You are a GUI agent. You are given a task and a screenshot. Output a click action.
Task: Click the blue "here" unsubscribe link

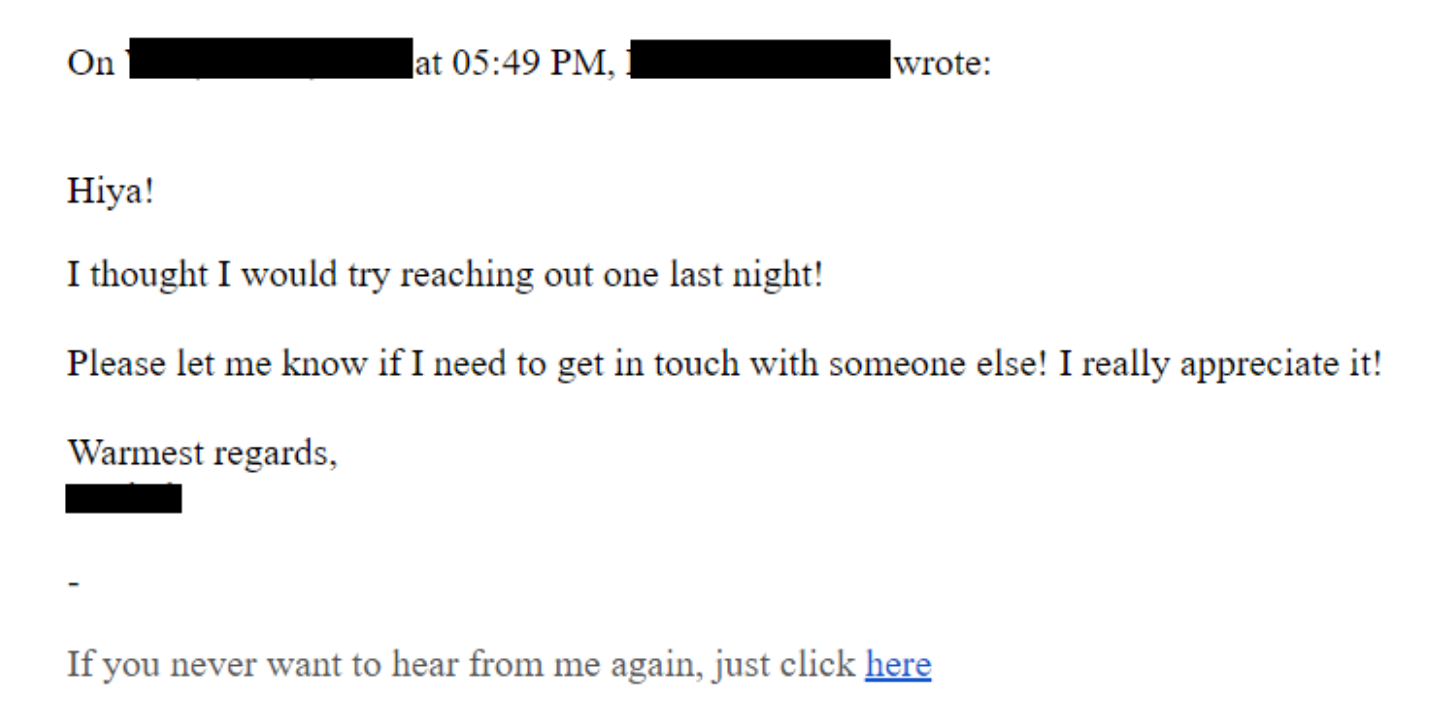click(898, 664)
